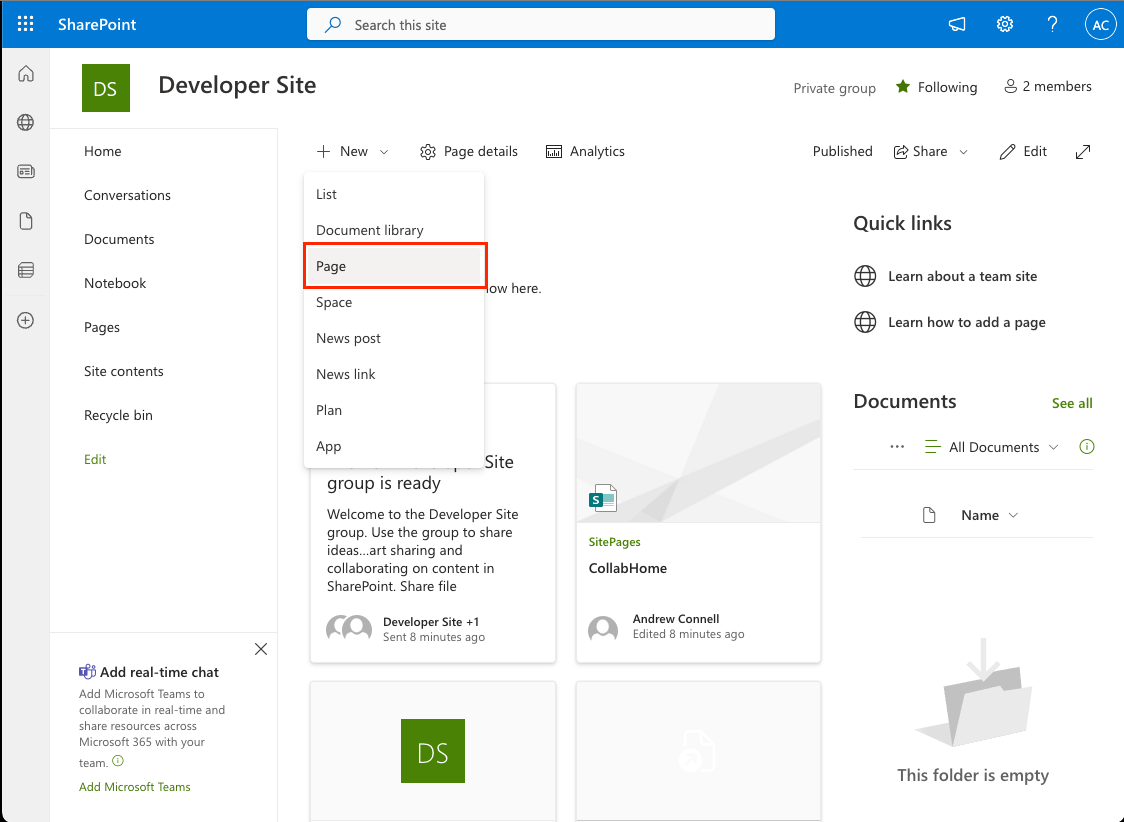This screenshot has width=1124, height=822.
Task: Click the Following star icon
Action: [x=903, y=87]
